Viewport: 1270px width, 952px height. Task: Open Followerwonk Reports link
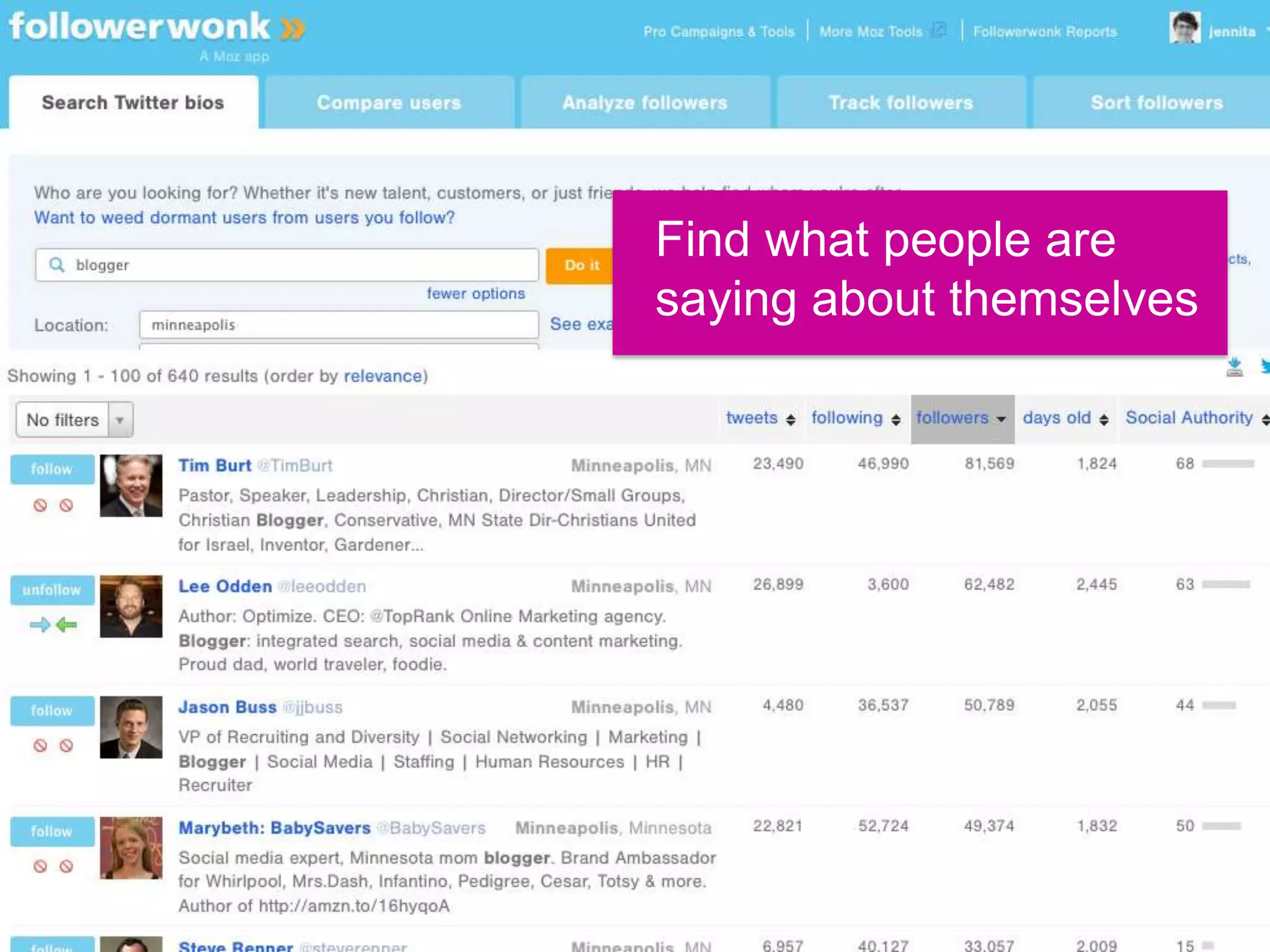pyautogui.click(x=1045, y=32)
